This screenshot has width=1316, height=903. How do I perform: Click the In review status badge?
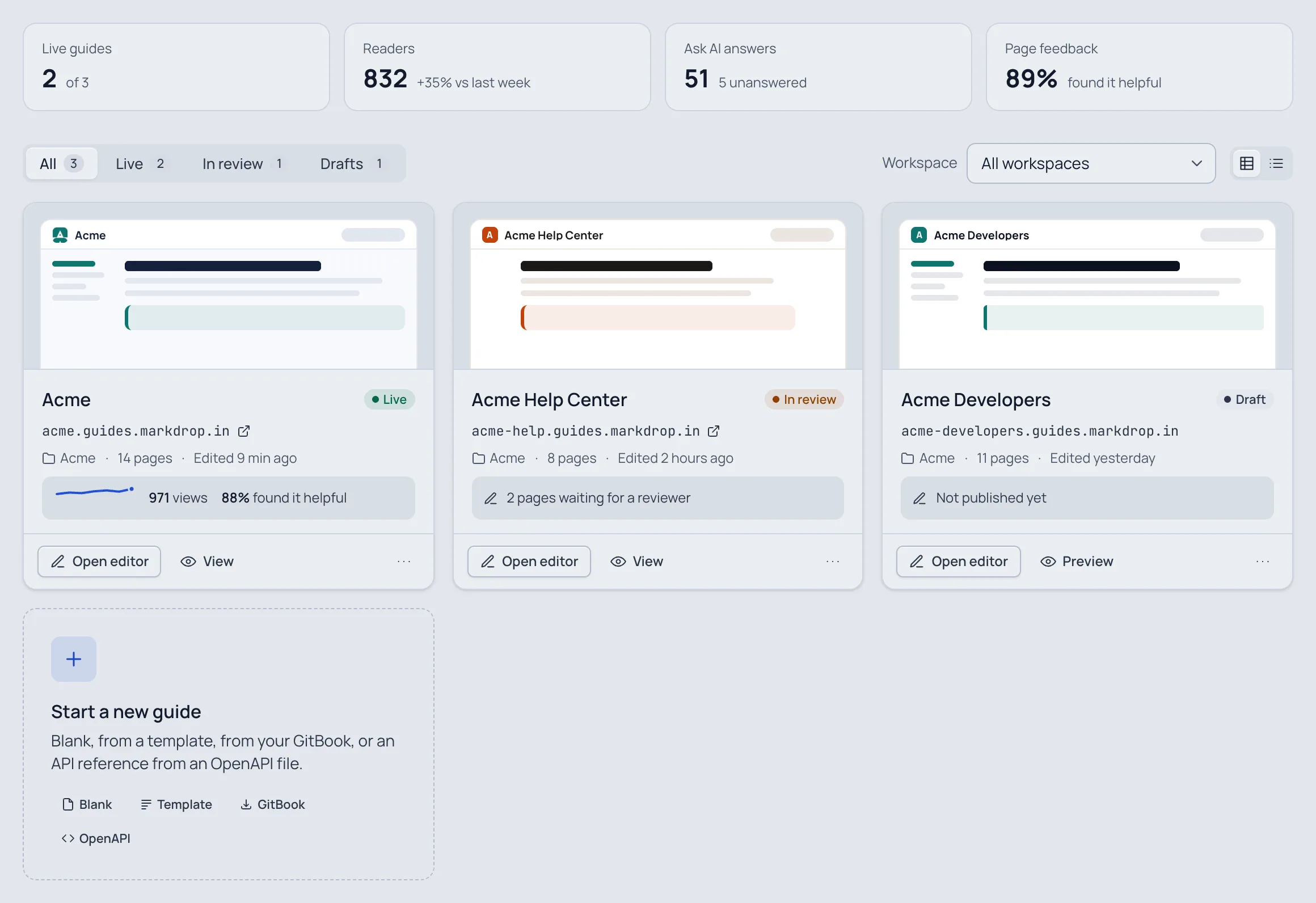click(804, 399)
